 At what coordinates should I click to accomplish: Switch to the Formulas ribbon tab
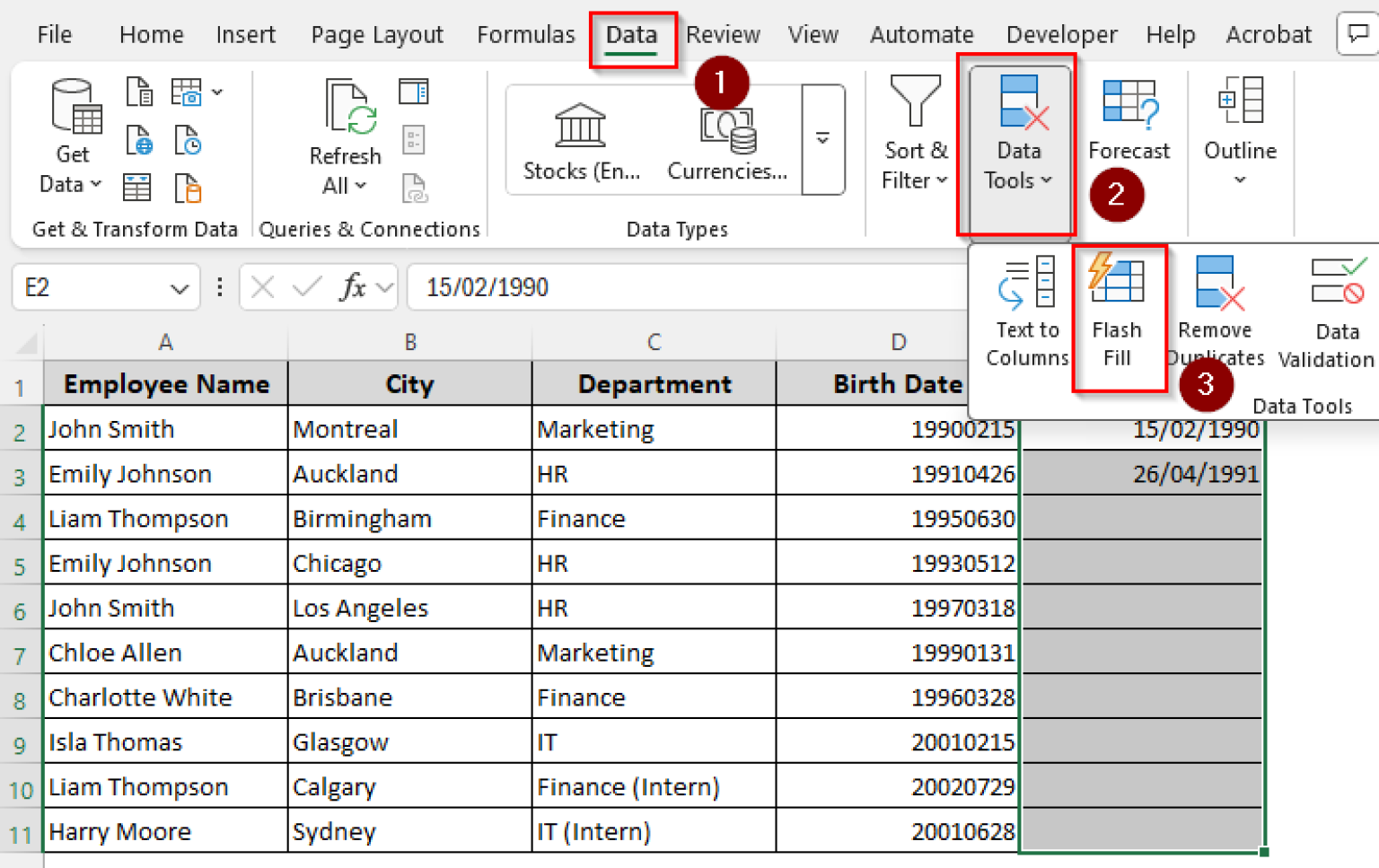pos(526,34)
